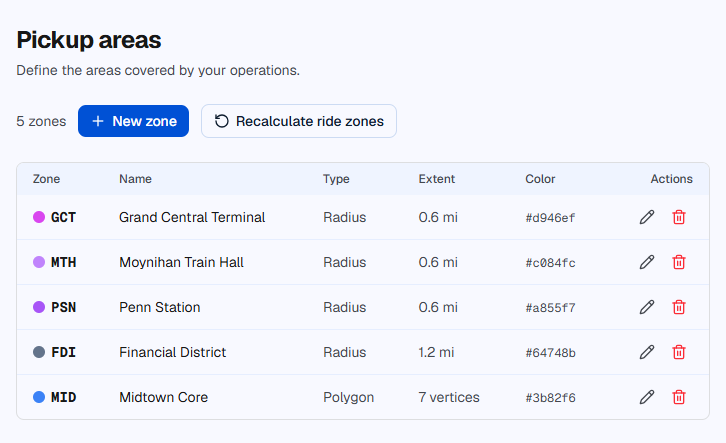Edit the Moynihan Train Hall zone
The image size is (726, 443).
pyautogui.click(x=647, y=262)
